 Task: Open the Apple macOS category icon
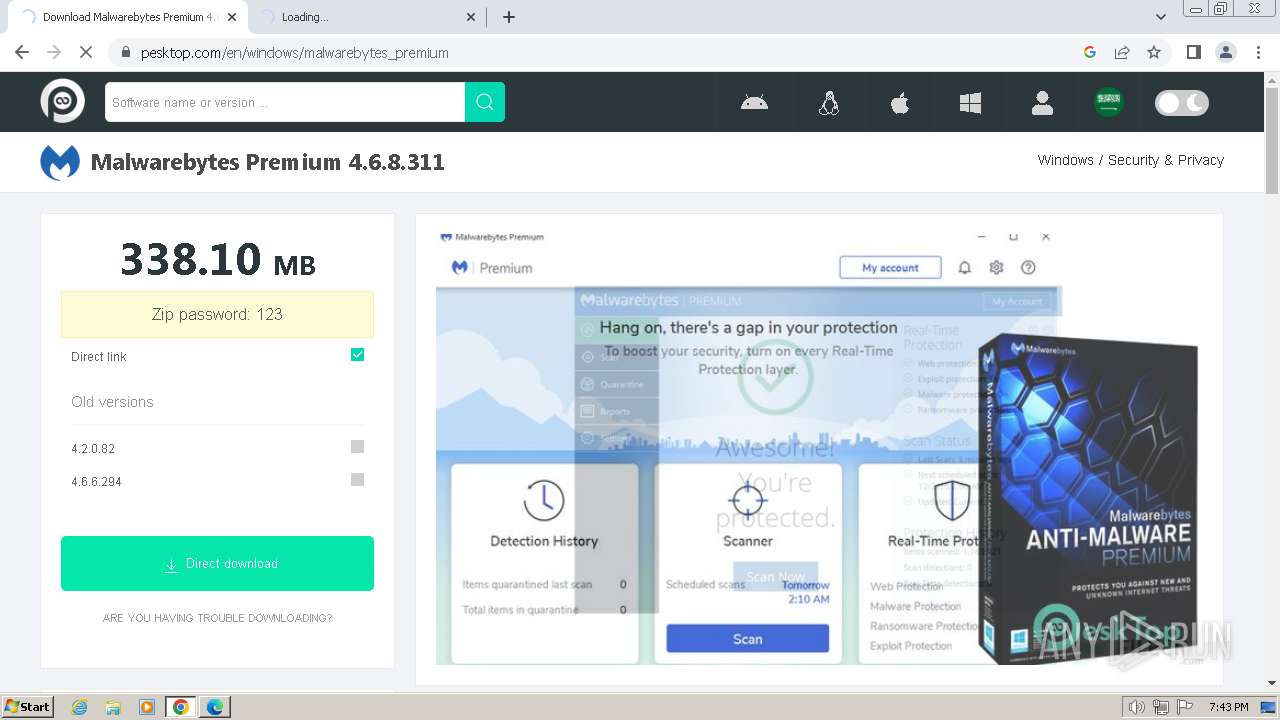[900, 102]
